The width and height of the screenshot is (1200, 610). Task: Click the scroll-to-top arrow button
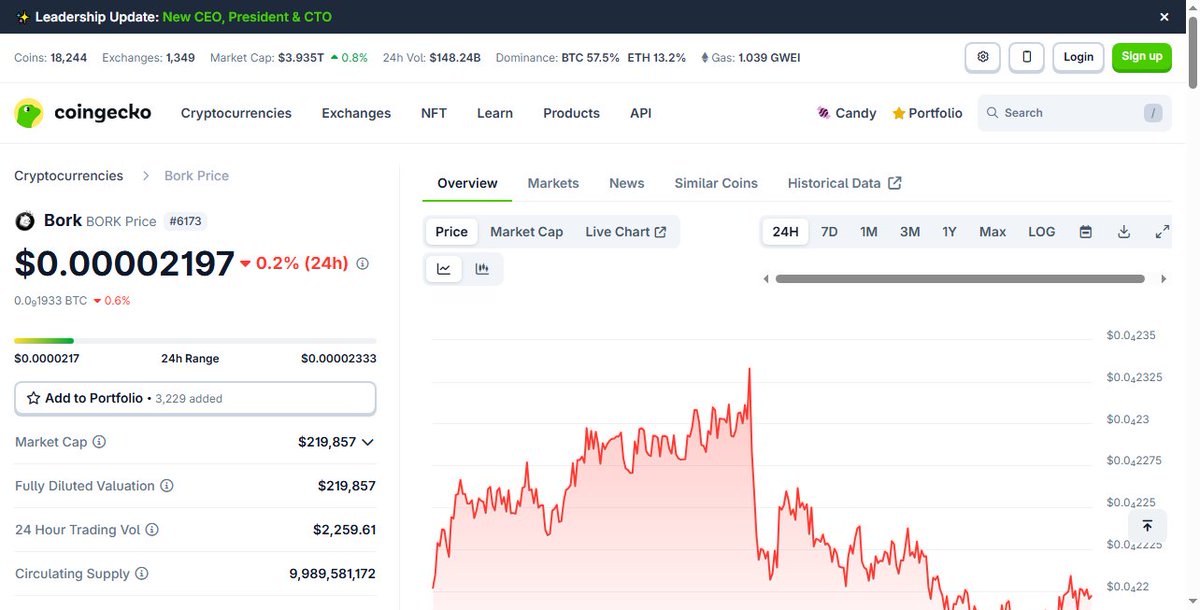coord(1147,526)
